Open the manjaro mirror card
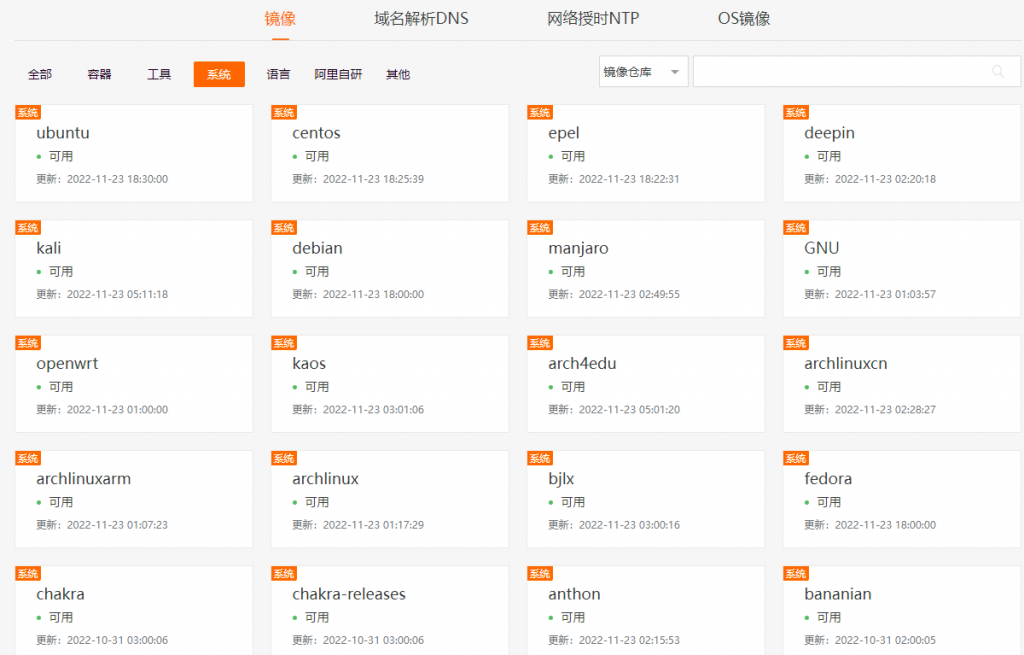Viewport: 1024px width, 655px height. (x=646, y=268)
